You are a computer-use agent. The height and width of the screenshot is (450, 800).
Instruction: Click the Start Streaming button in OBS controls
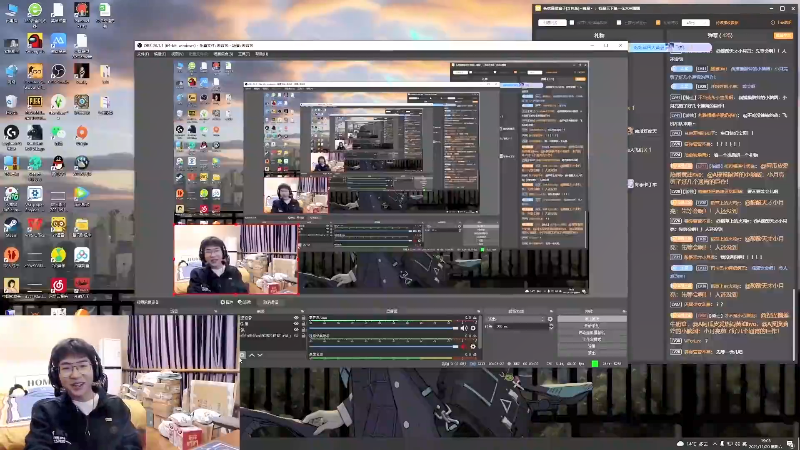coord(592,319)
